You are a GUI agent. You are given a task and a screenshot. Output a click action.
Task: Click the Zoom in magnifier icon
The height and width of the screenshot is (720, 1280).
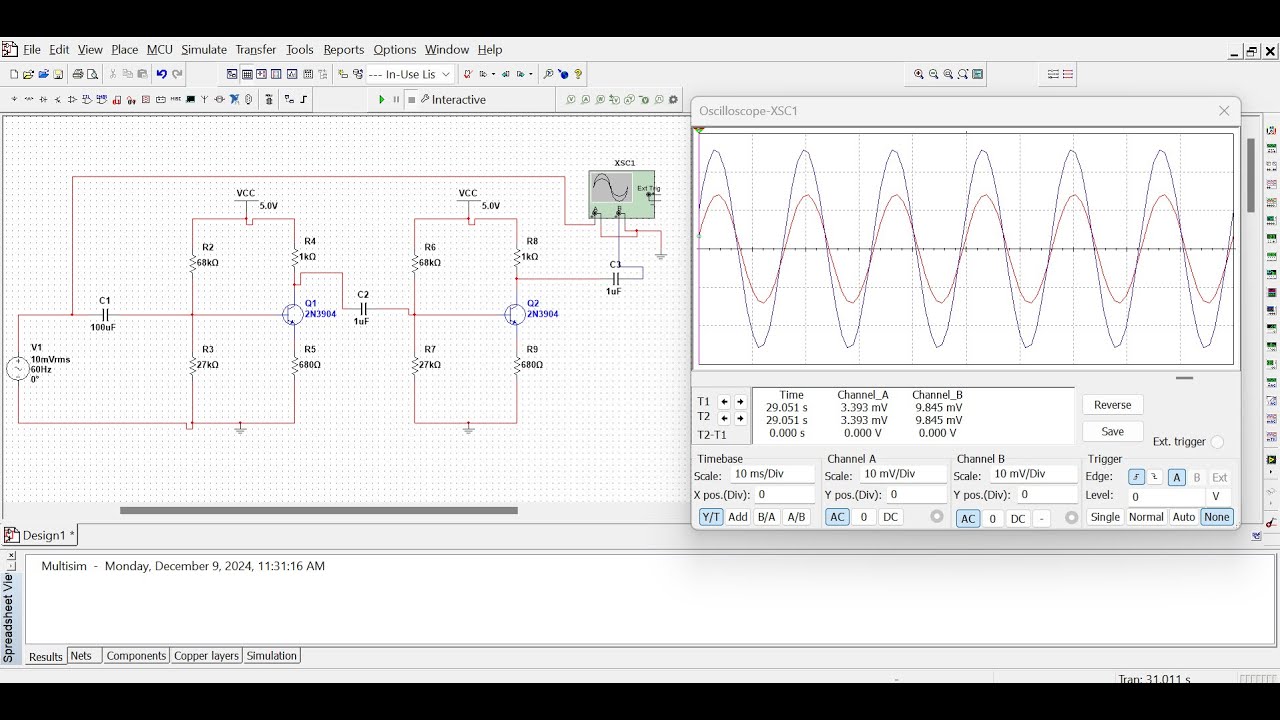tap(919, 74)
